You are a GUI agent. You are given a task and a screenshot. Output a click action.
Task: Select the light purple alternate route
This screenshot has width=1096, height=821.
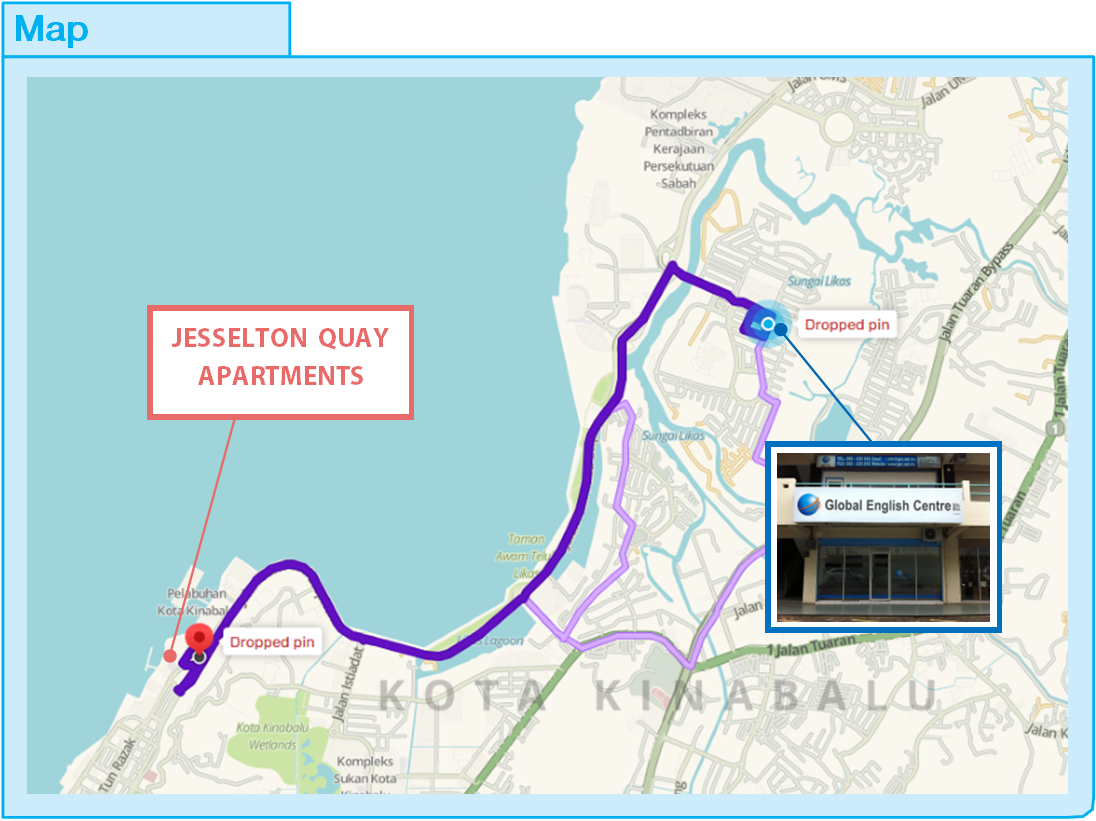(x=621, y=520)
